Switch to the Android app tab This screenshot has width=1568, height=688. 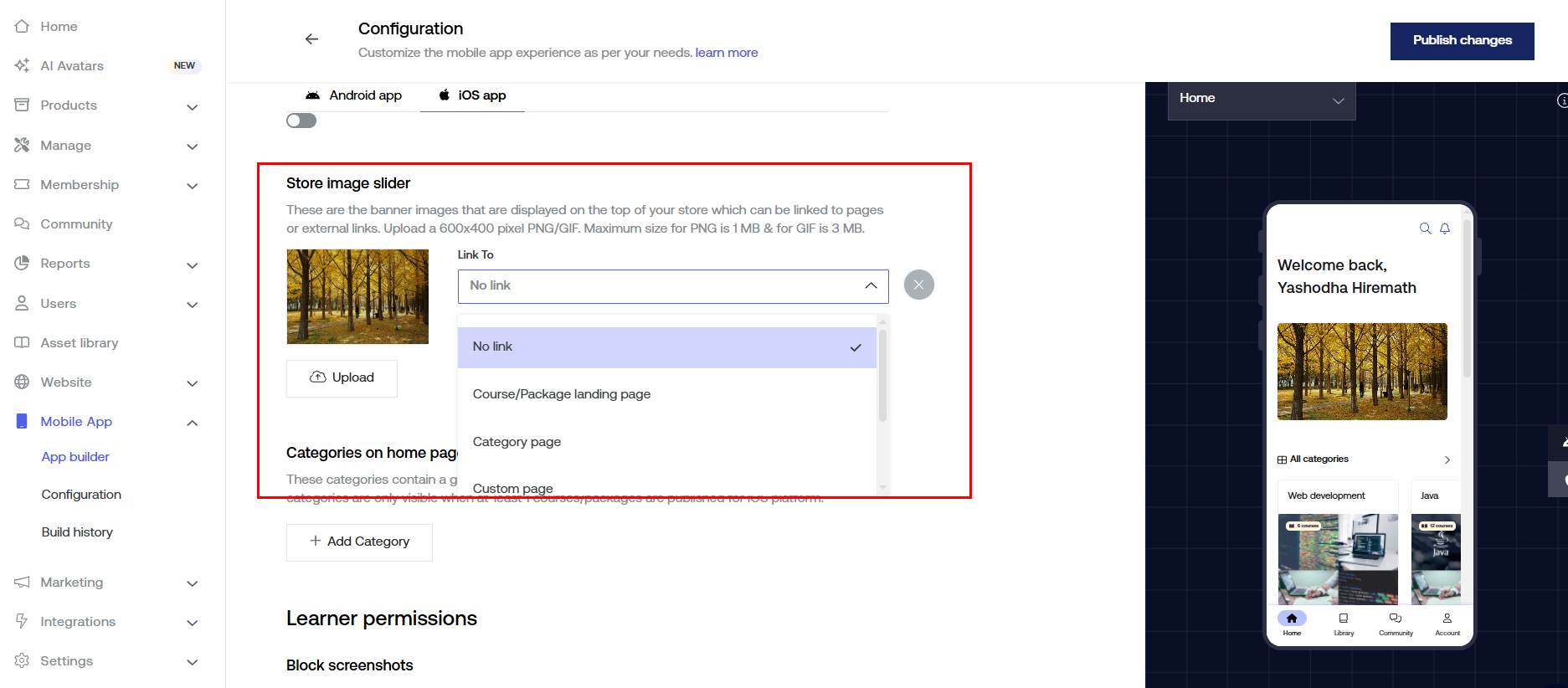pyautogui.click(x=353, y=95)
